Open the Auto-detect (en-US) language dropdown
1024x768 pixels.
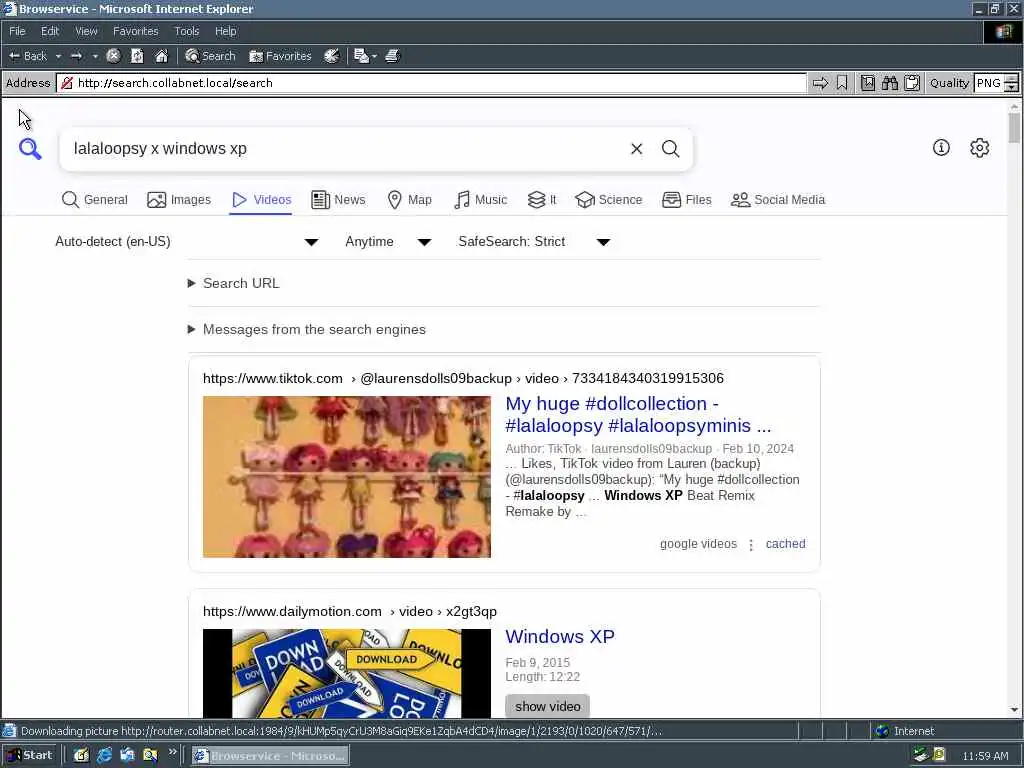click(187, 242)
